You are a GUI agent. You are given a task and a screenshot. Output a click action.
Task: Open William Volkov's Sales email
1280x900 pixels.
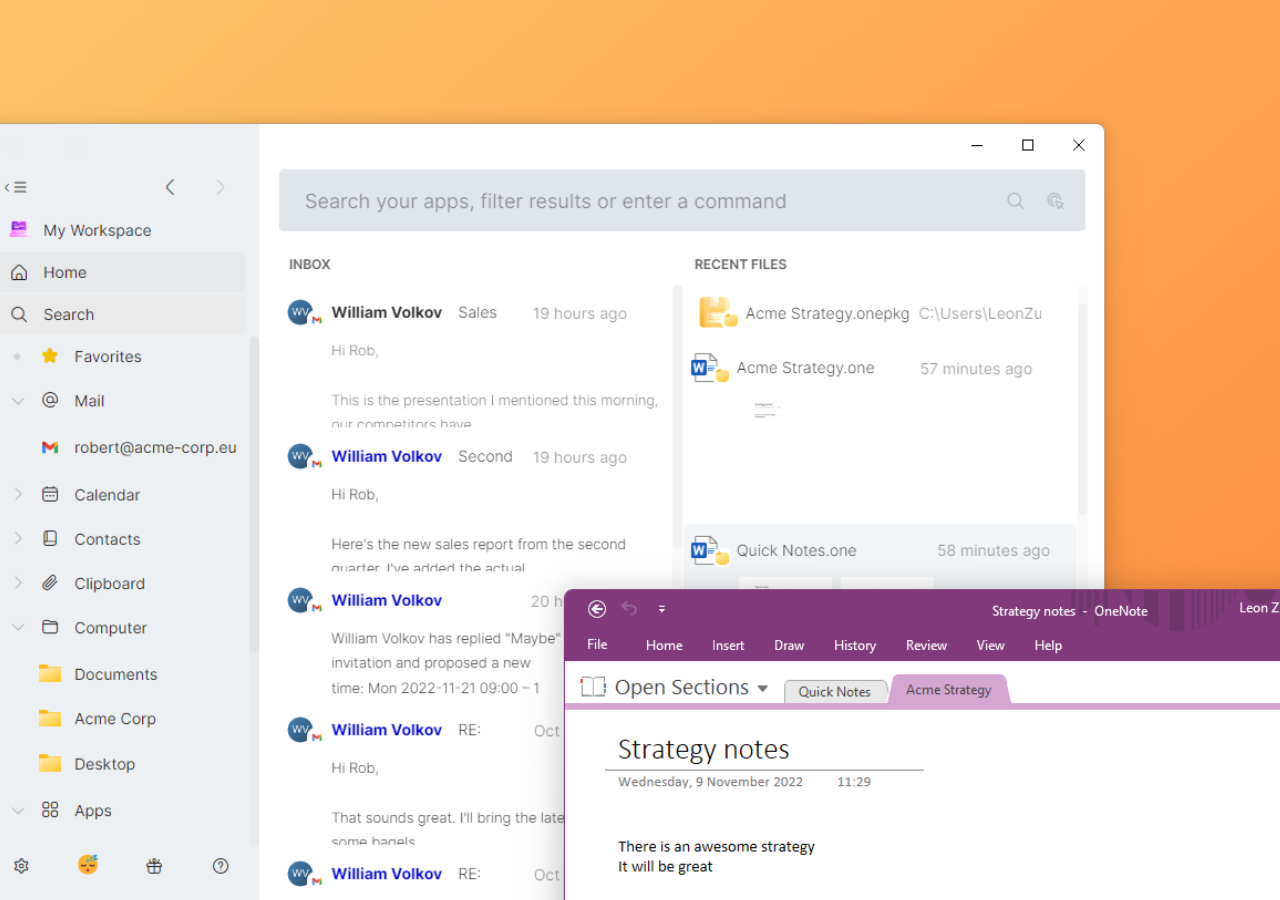pyautogui.click(x=474, y=362)
